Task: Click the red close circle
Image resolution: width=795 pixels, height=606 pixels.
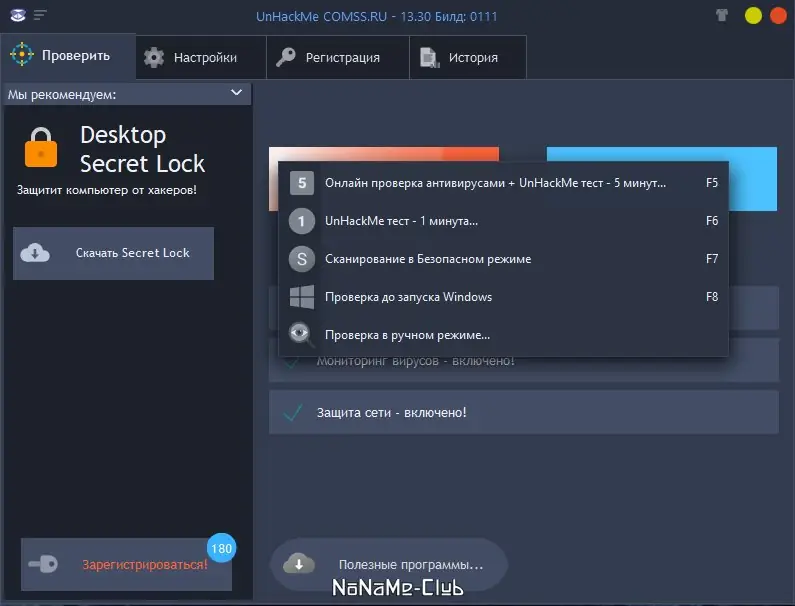Action: [x=778, y=16]
